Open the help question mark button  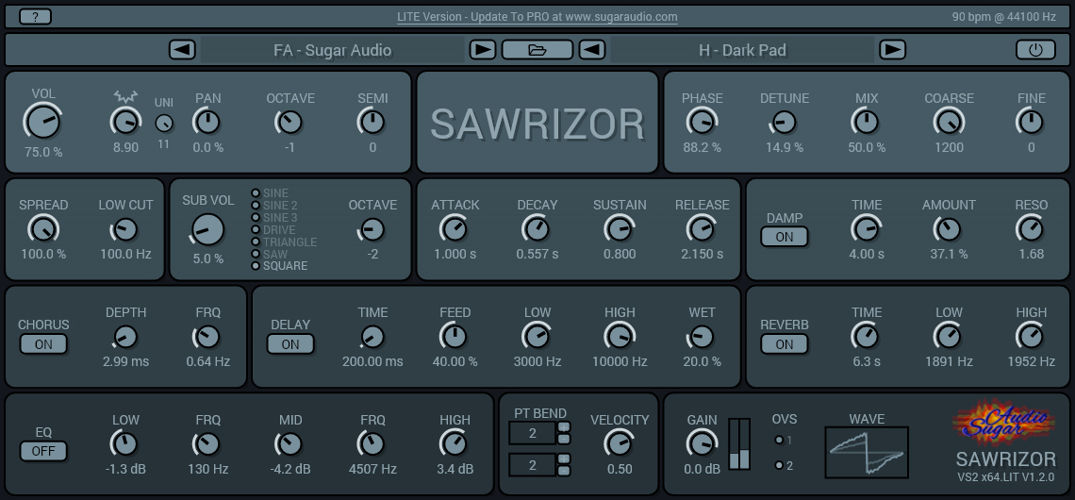click(x=35, y=16)
